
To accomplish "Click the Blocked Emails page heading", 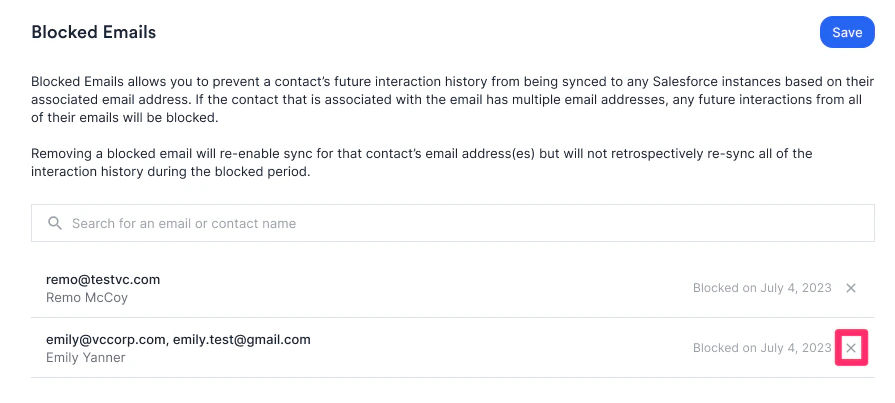I will (94, 32).
